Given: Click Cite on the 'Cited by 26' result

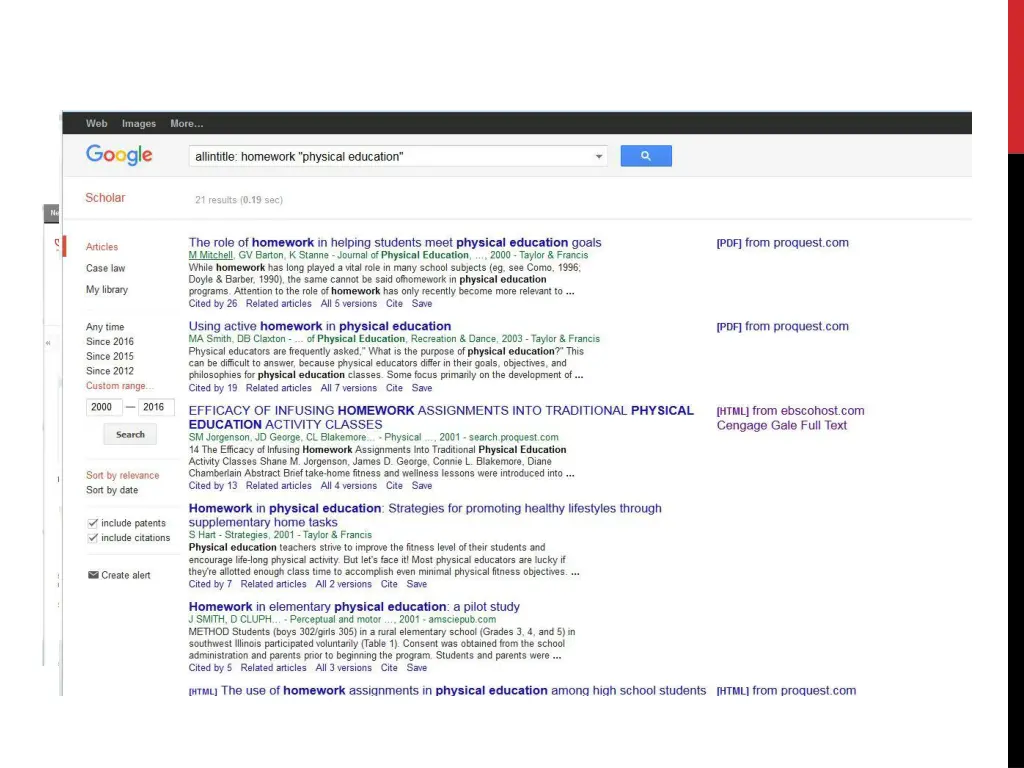Looking at the screenshot, I should point(394,304).
